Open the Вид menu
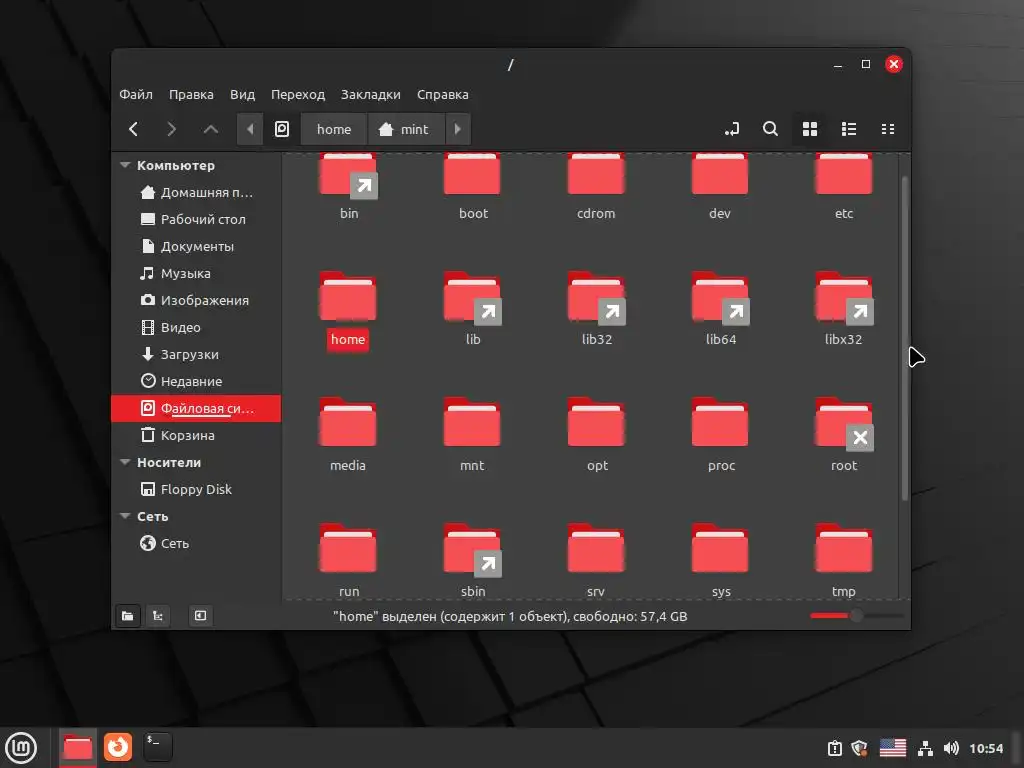This screenshot has height=768, width=1024. point(242,95)
